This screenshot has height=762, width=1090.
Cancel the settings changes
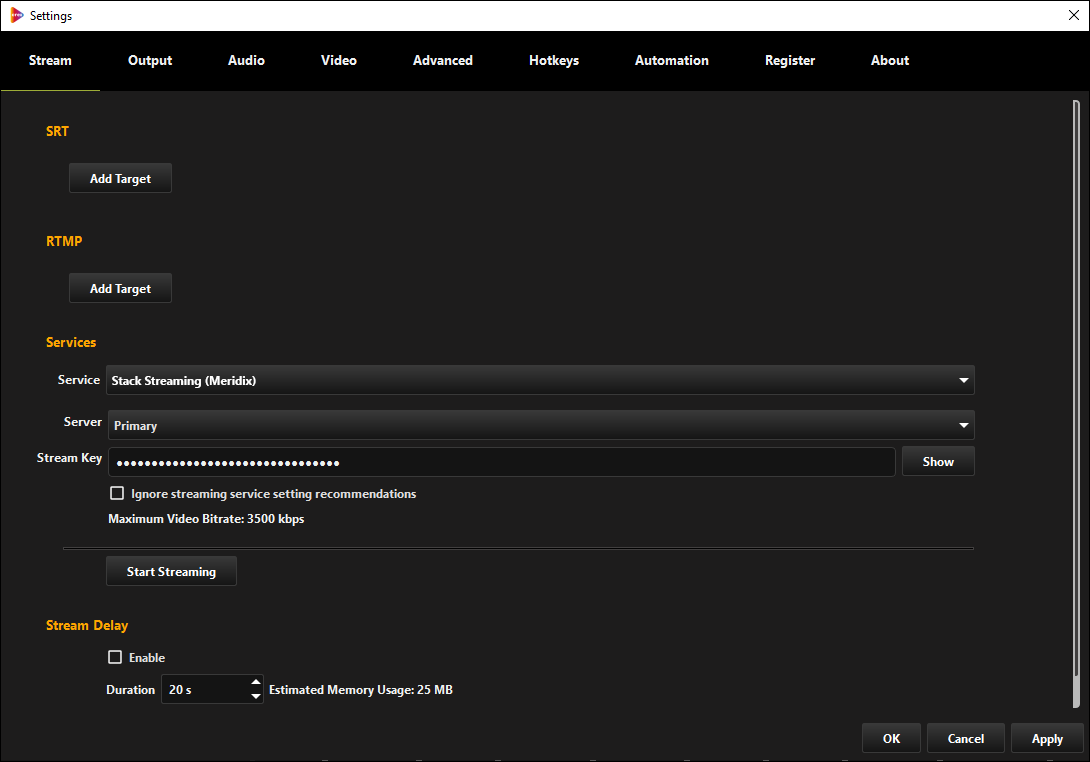click(x=966, y=738)
